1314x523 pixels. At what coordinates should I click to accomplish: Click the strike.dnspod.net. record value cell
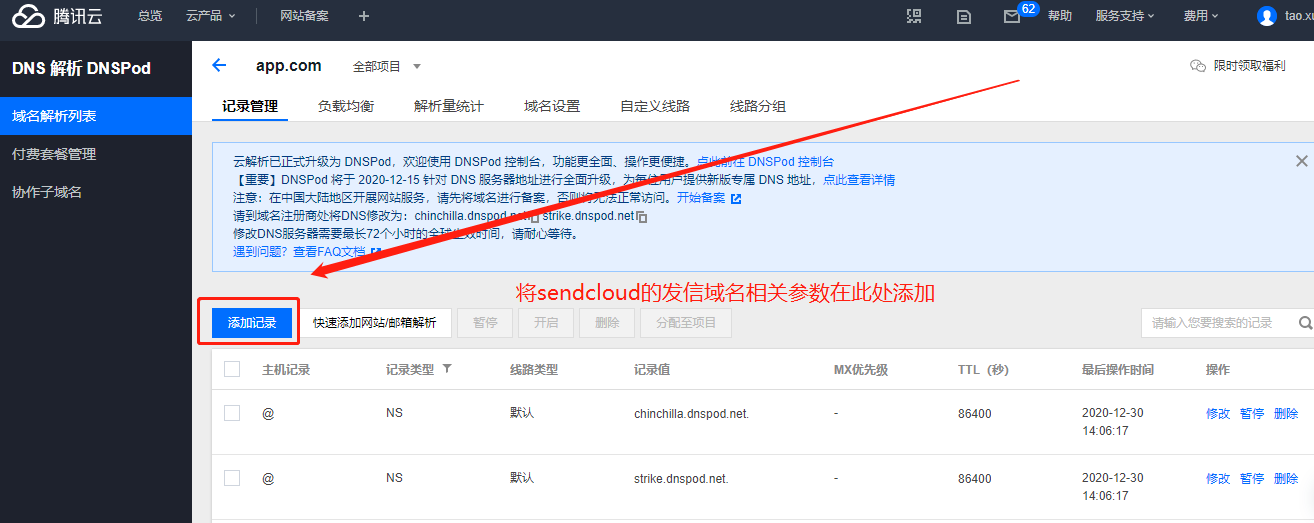[x=681, y=478]
